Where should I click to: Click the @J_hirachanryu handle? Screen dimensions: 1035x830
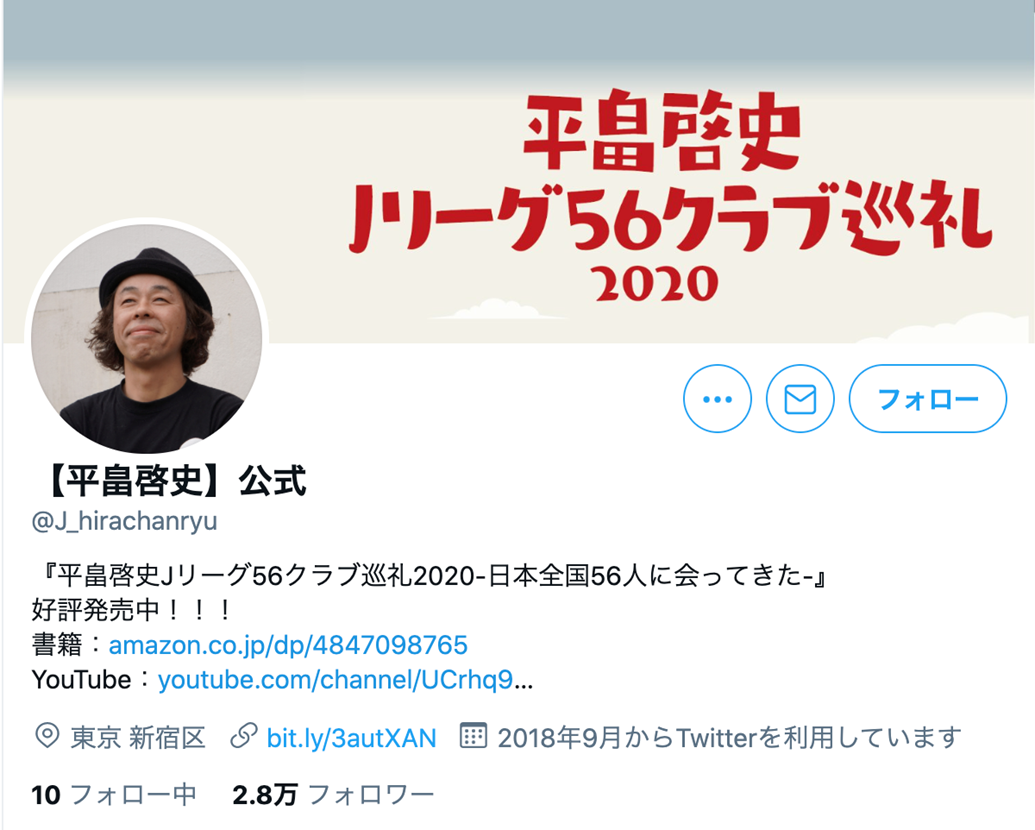(124, 521)
